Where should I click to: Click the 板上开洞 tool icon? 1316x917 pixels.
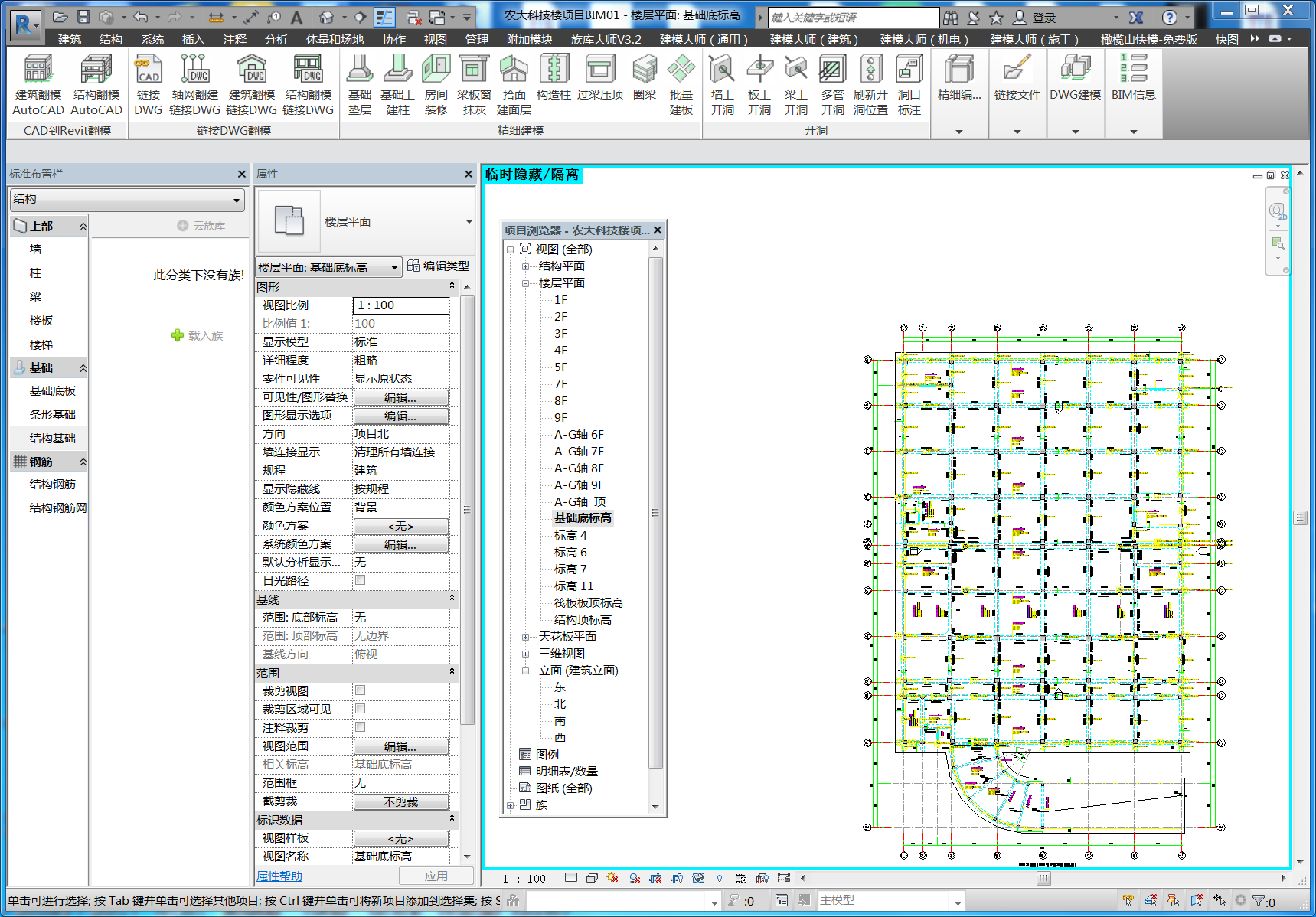[759, 70]
